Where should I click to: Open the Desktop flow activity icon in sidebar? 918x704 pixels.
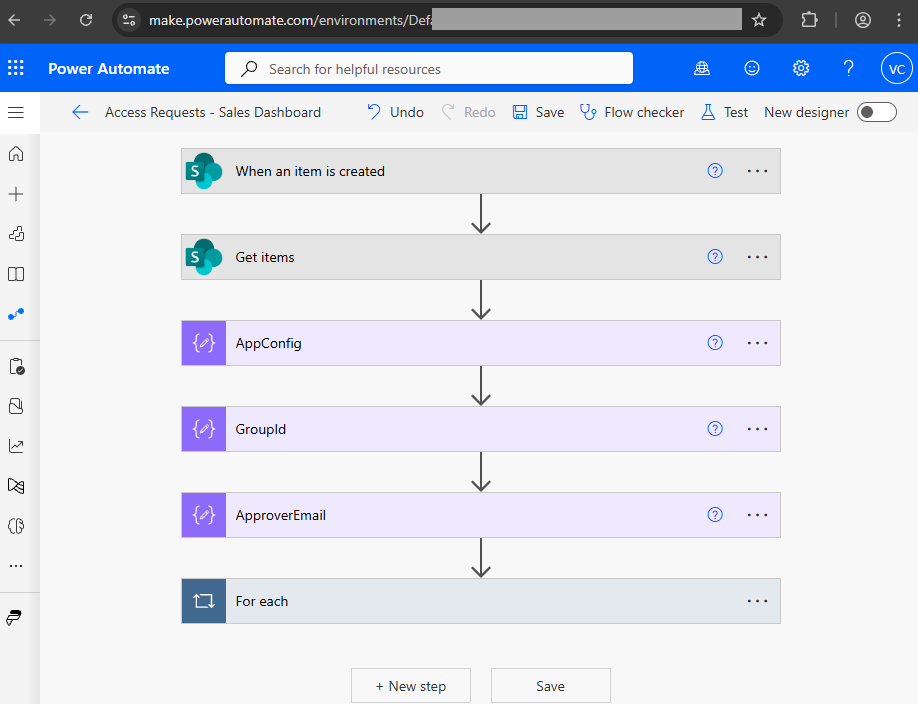(x=16, y=486)
